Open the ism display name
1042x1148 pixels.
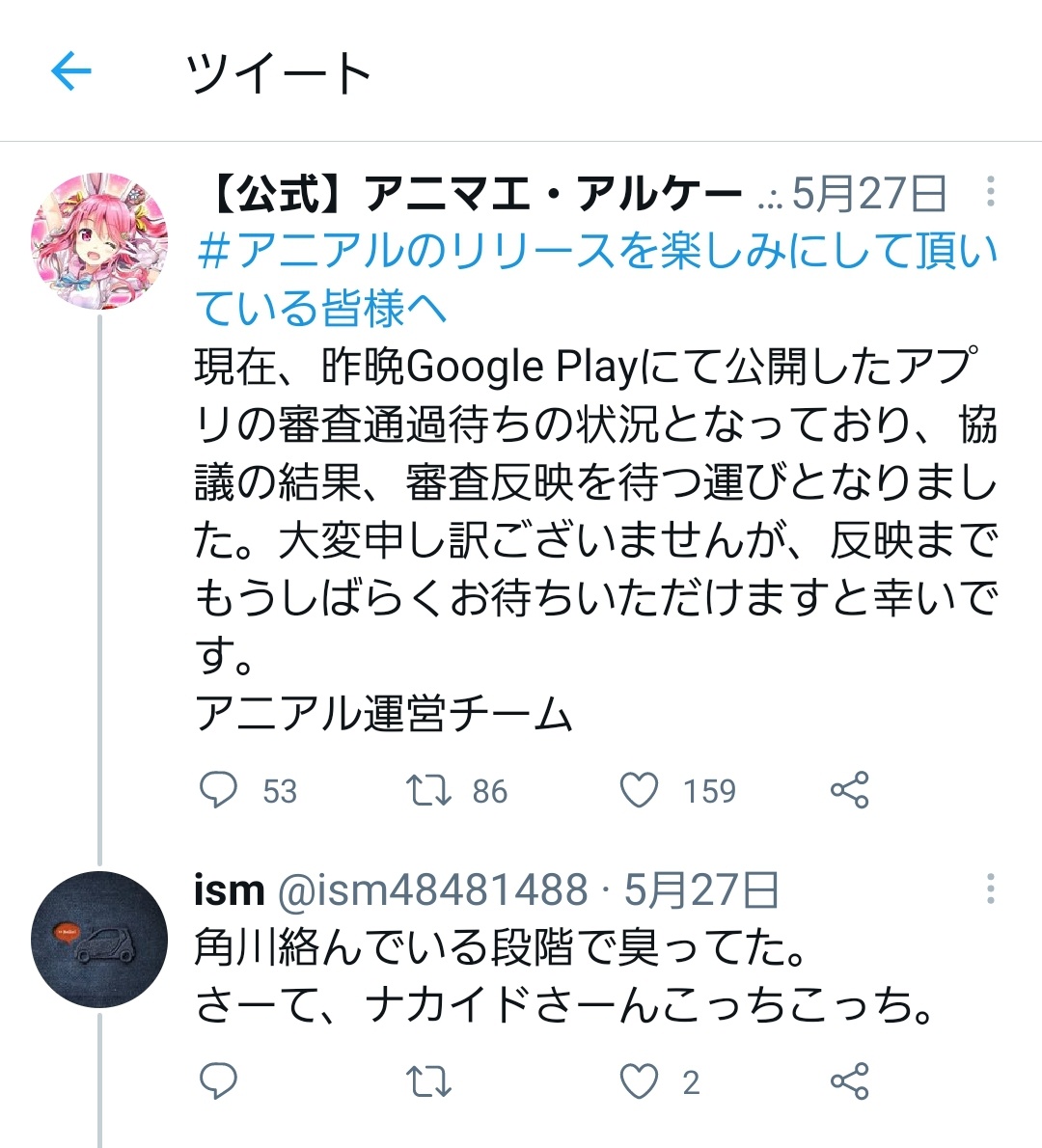(230, 890)
